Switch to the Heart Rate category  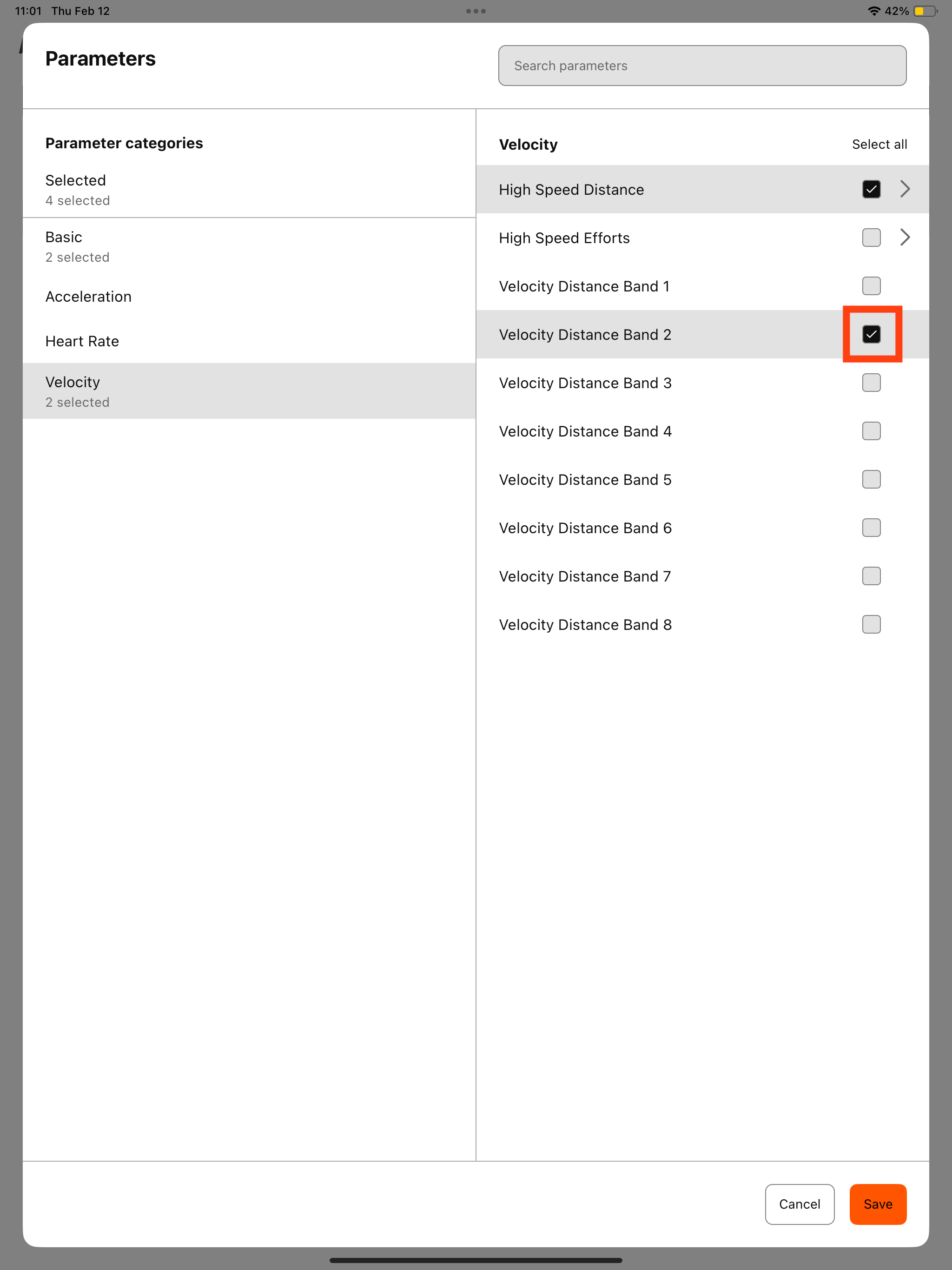249,341
